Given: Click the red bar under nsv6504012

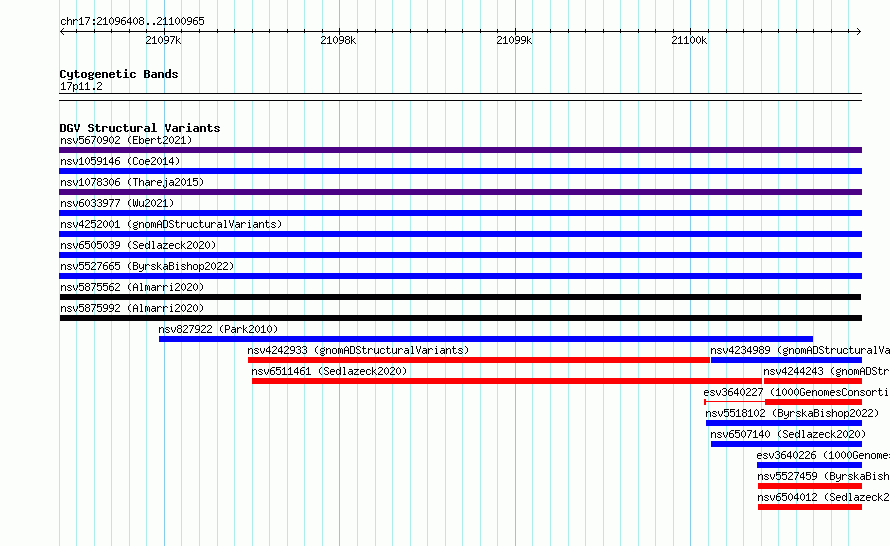Looking at the screenshot, I should click(810, 507).
